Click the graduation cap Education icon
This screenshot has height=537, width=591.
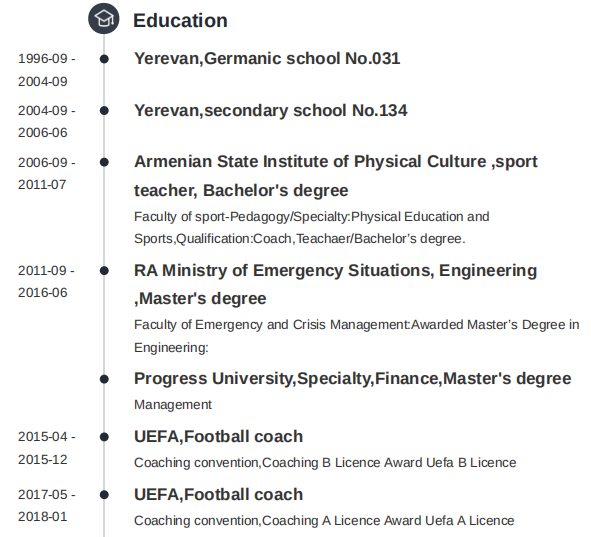pyautogui.click(x=104, y=18)
